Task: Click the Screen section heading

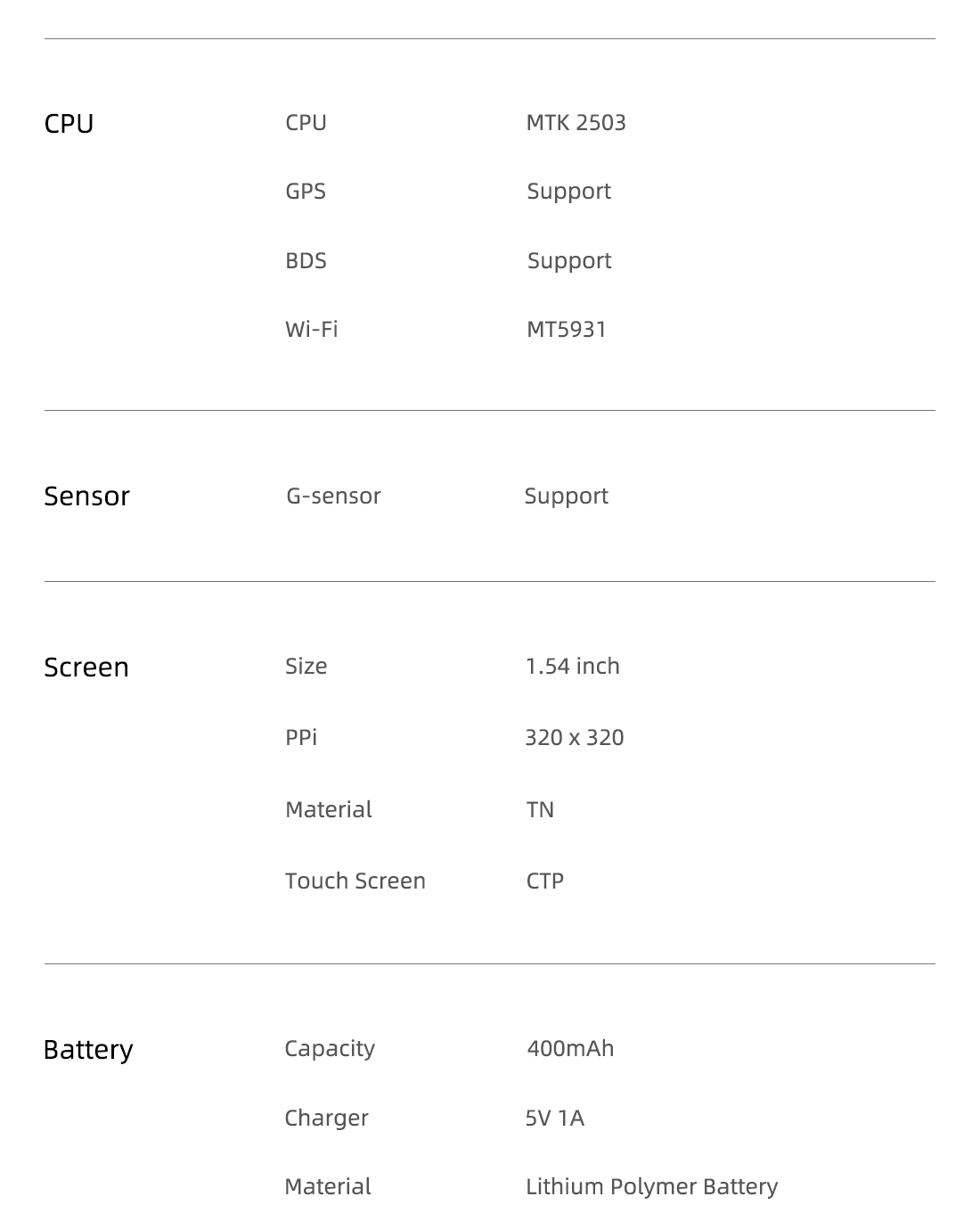Action: (x=86, y=667)
